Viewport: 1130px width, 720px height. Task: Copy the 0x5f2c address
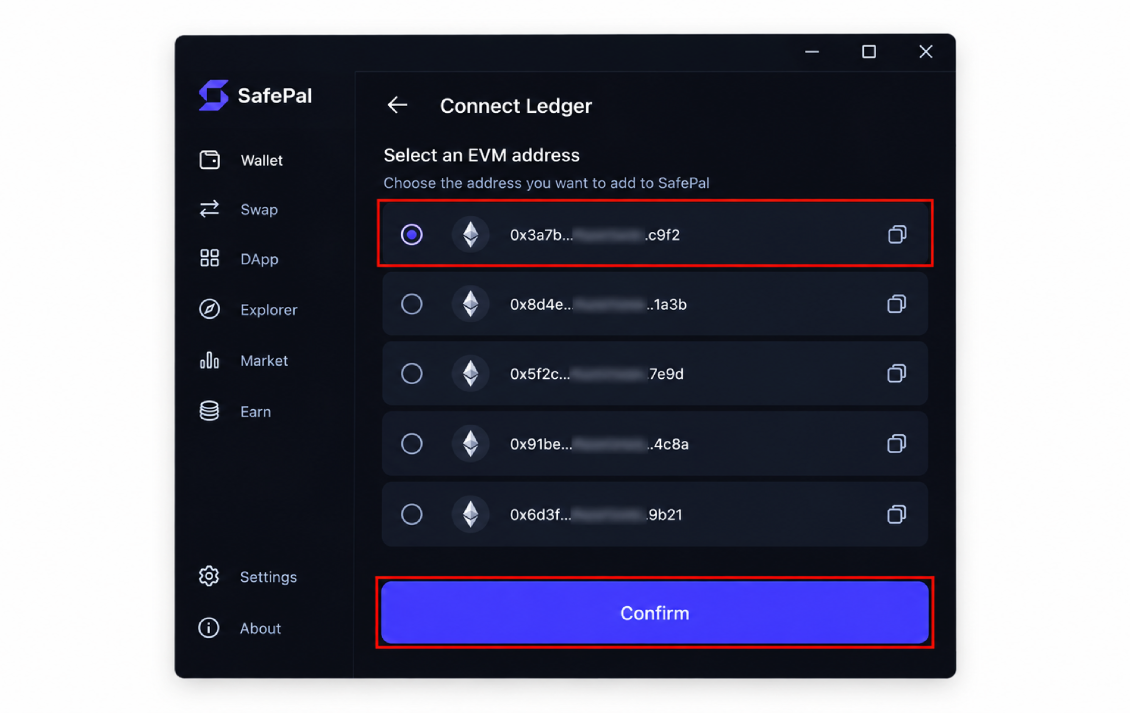[x=897, y=373]
